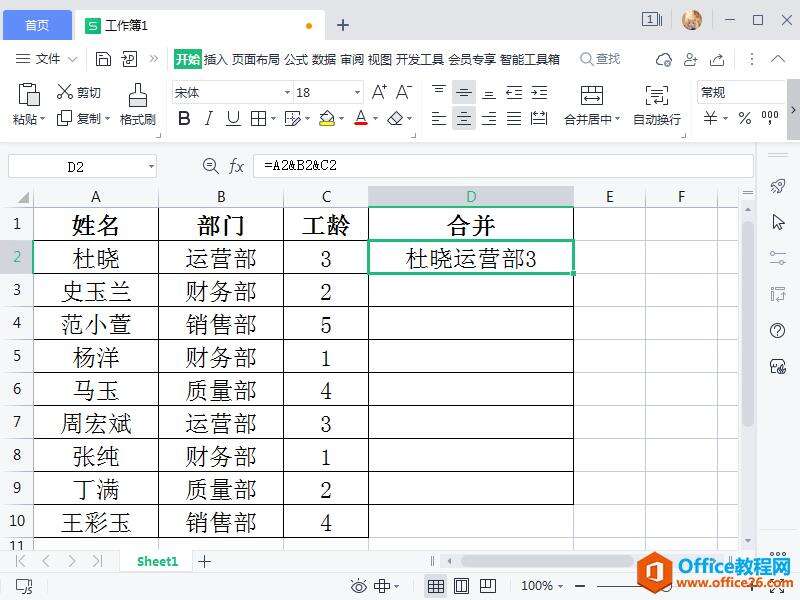Switch to page layout view in status bar
The image size is (800, 600).
tap(461, 586)
